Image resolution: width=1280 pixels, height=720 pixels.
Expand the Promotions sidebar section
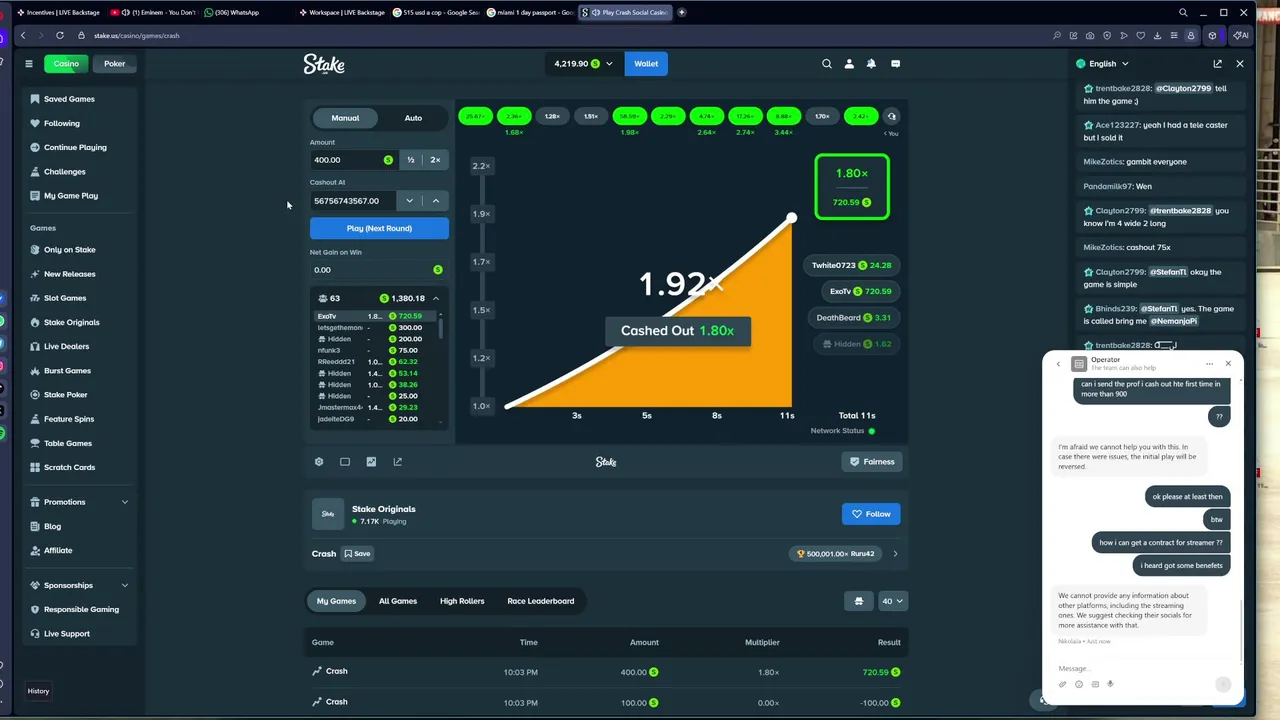79,502
